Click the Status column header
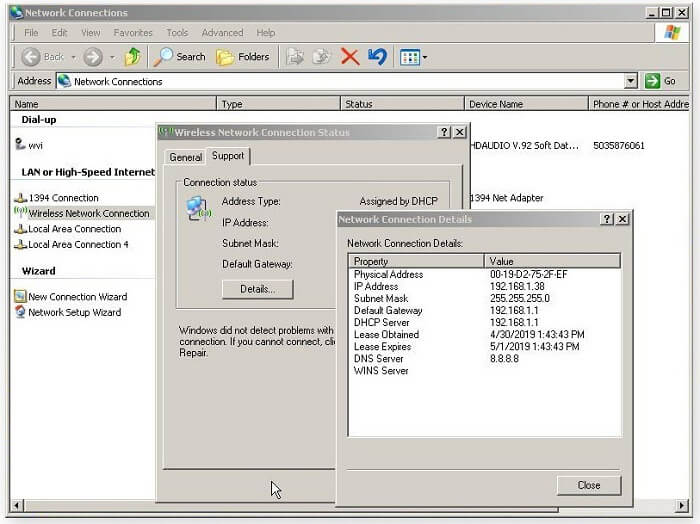Image resolution: width=700 pixels, height=524 pixels. point(402,104)
